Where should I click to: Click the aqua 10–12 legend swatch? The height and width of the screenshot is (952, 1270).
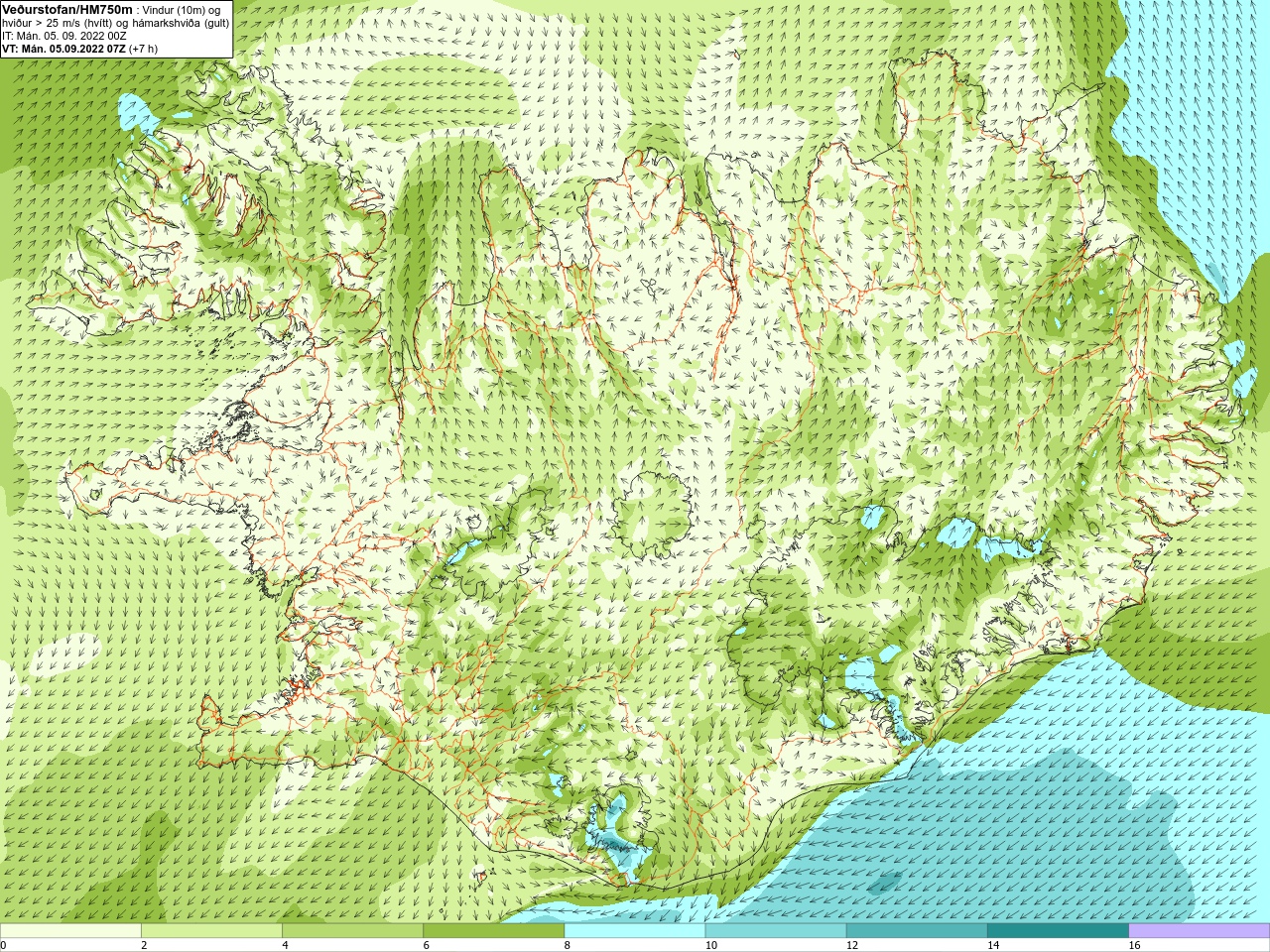(776, 931)
